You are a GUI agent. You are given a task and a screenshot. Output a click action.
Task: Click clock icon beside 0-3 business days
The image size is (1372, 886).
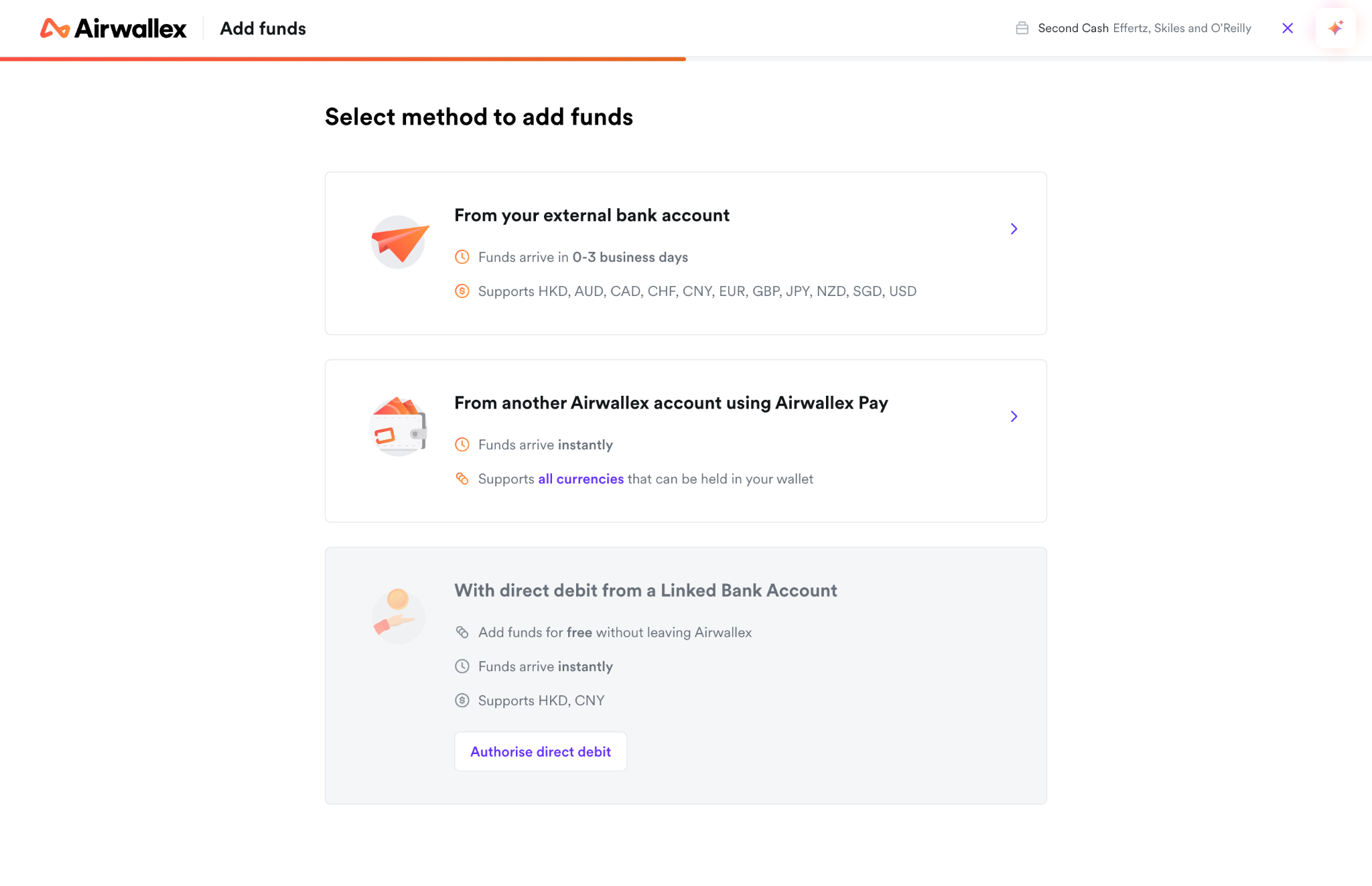click(x=462, y=257)
